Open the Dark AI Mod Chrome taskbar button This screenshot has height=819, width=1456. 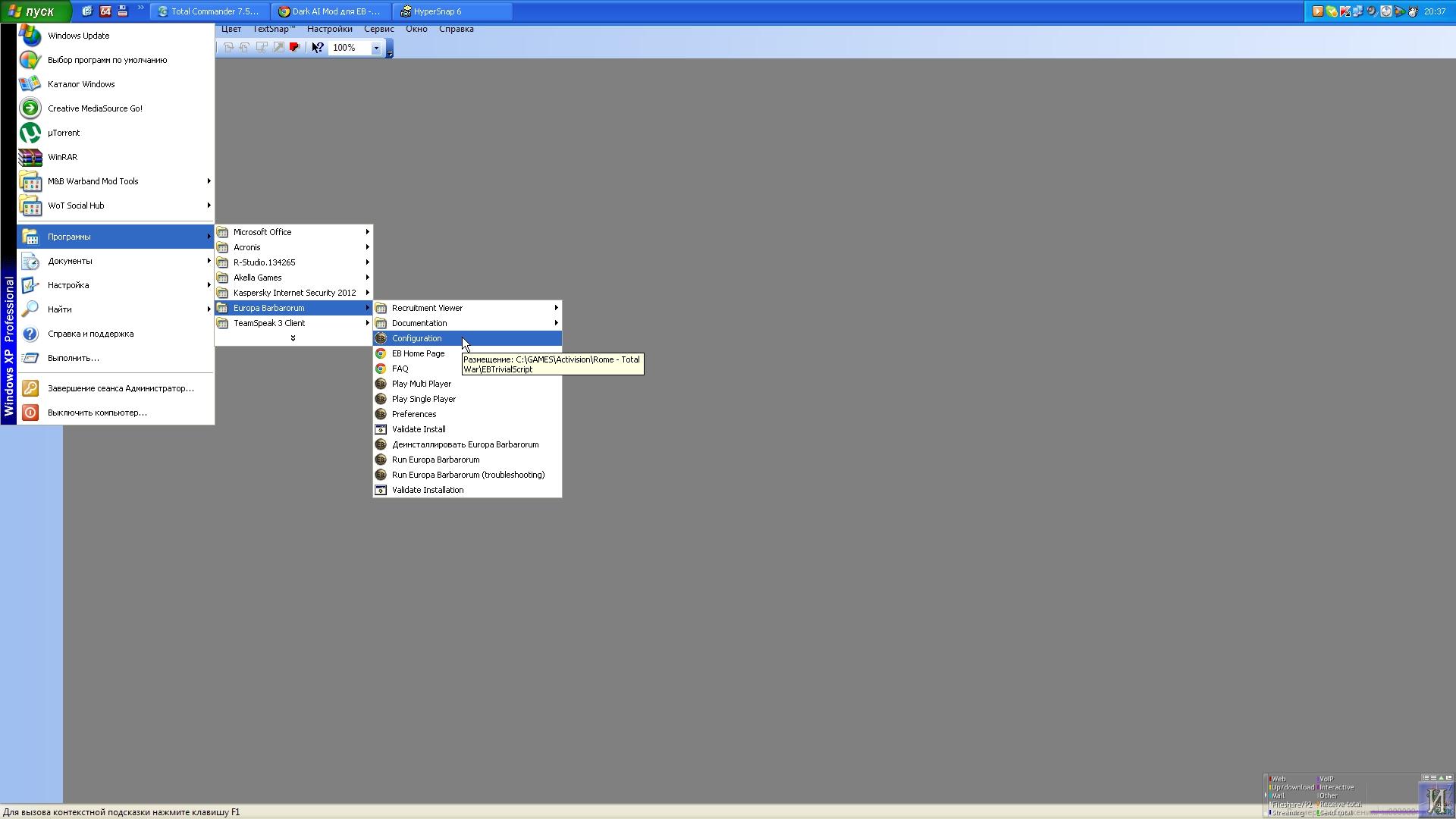point(331,11)
